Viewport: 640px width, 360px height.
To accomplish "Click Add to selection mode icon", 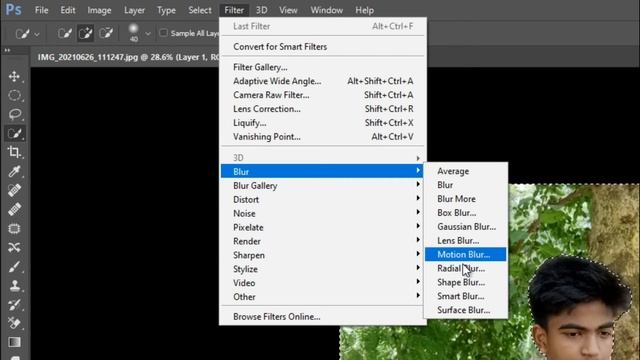I will click(85, 33).
